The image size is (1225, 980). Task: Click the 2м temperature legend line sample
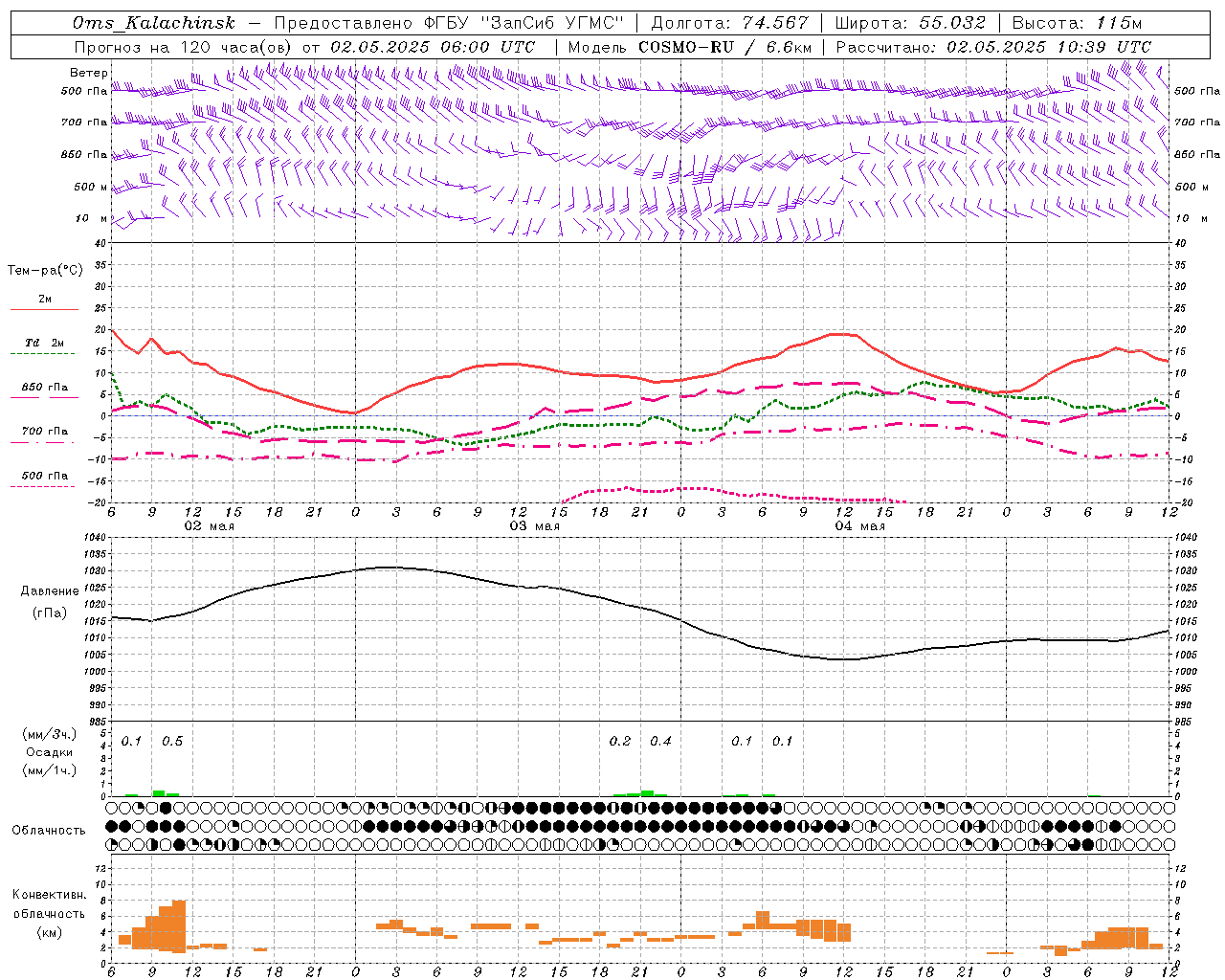pyautogui.click(x=44, y=310)
